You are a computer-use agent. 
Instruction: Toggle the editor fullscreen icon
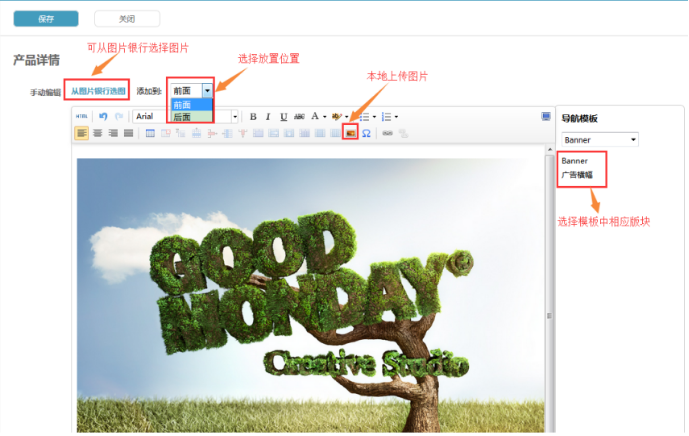pos(546,116)
